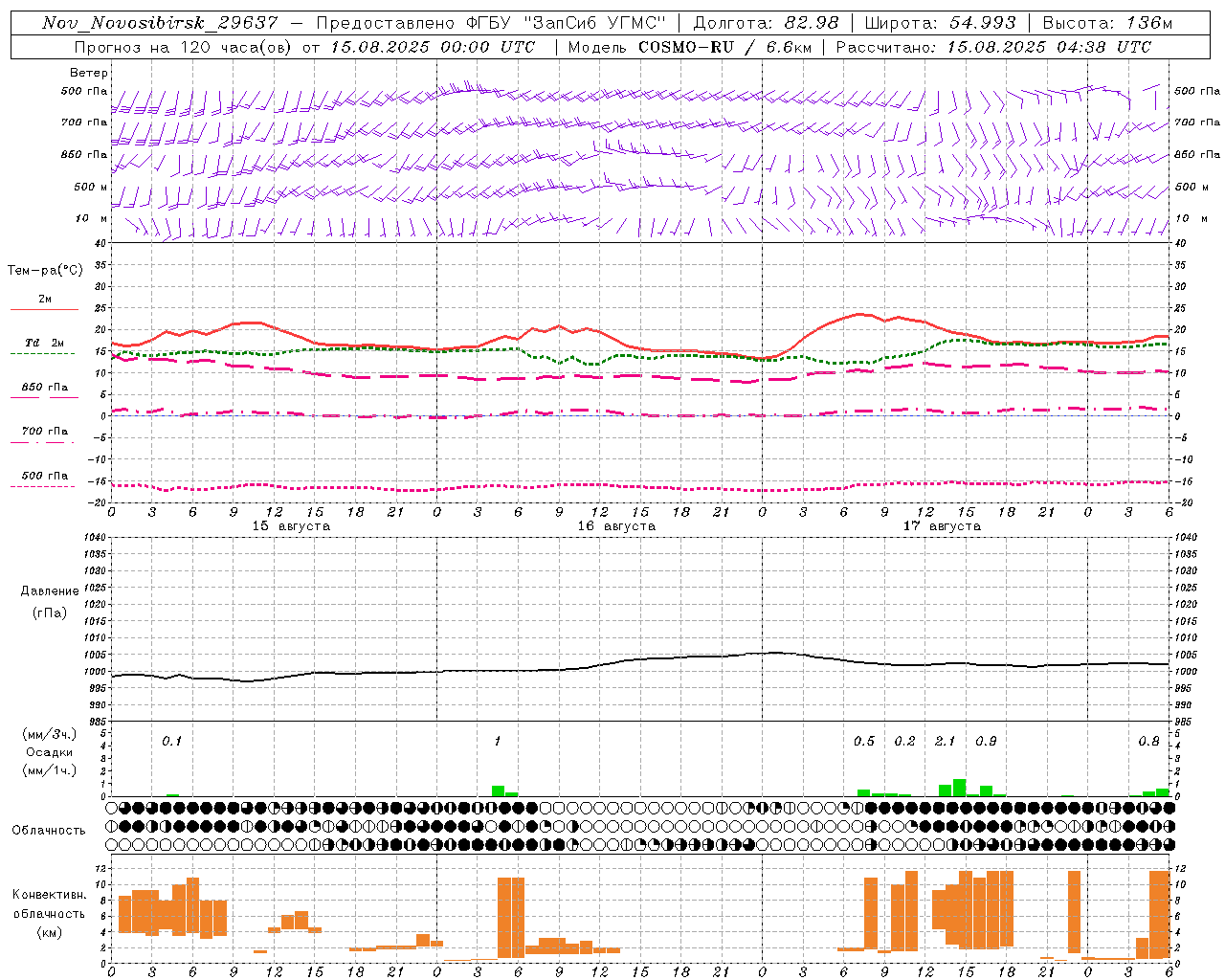Click the Ветер panel label

[x=88, y=73]
